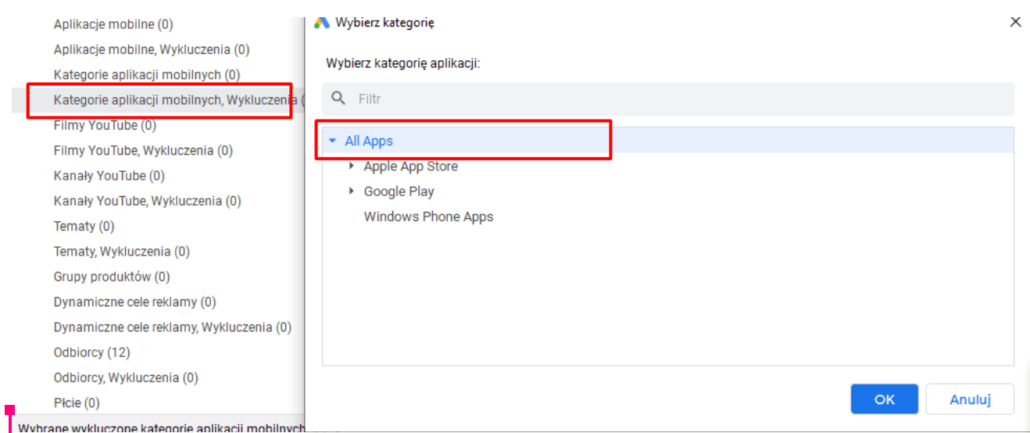Select Odbiorcy (12) entry
This screenshot has height=433, width=1030.
point(91,353)
